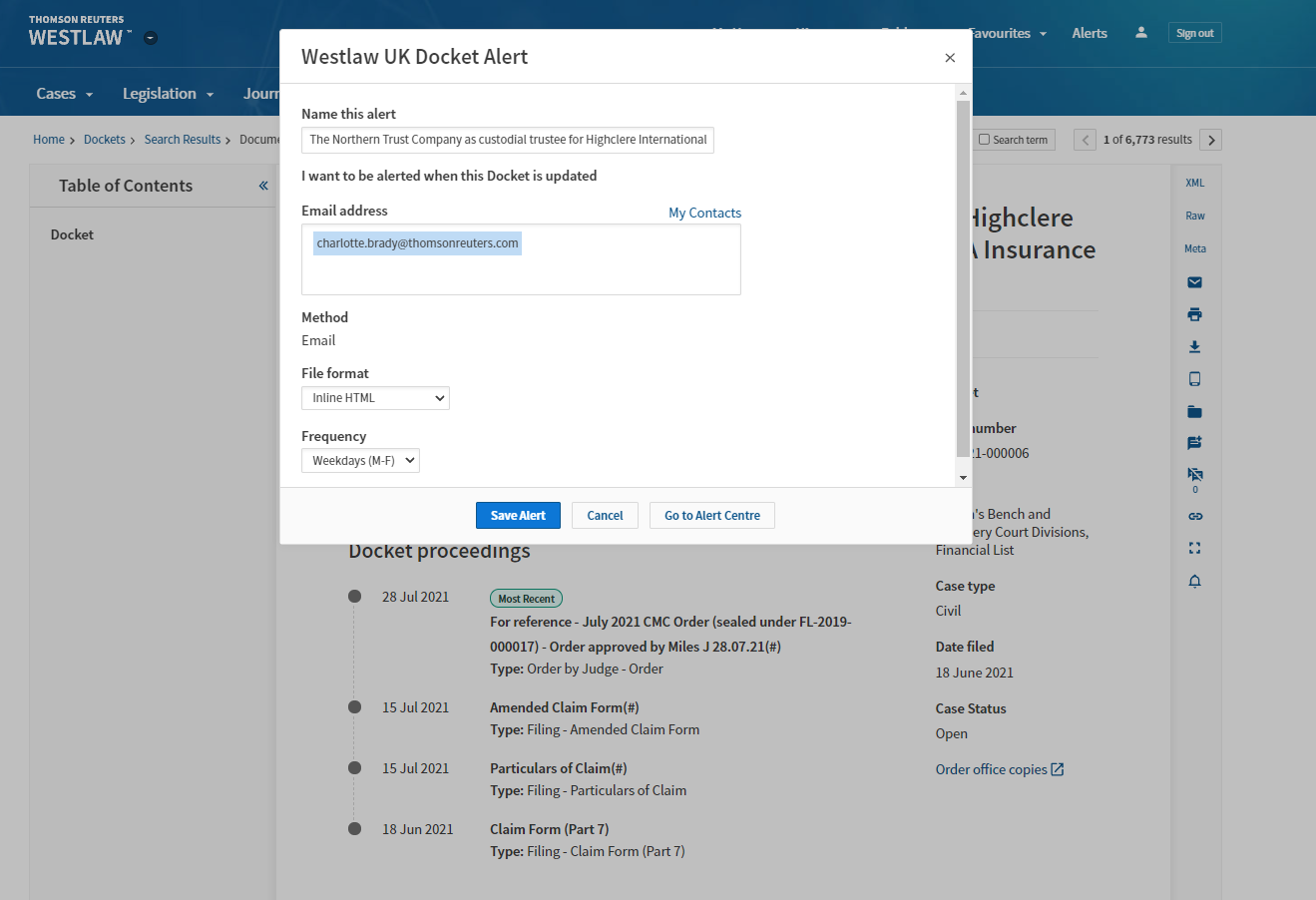Click the Save Alert button

(518, 515)
